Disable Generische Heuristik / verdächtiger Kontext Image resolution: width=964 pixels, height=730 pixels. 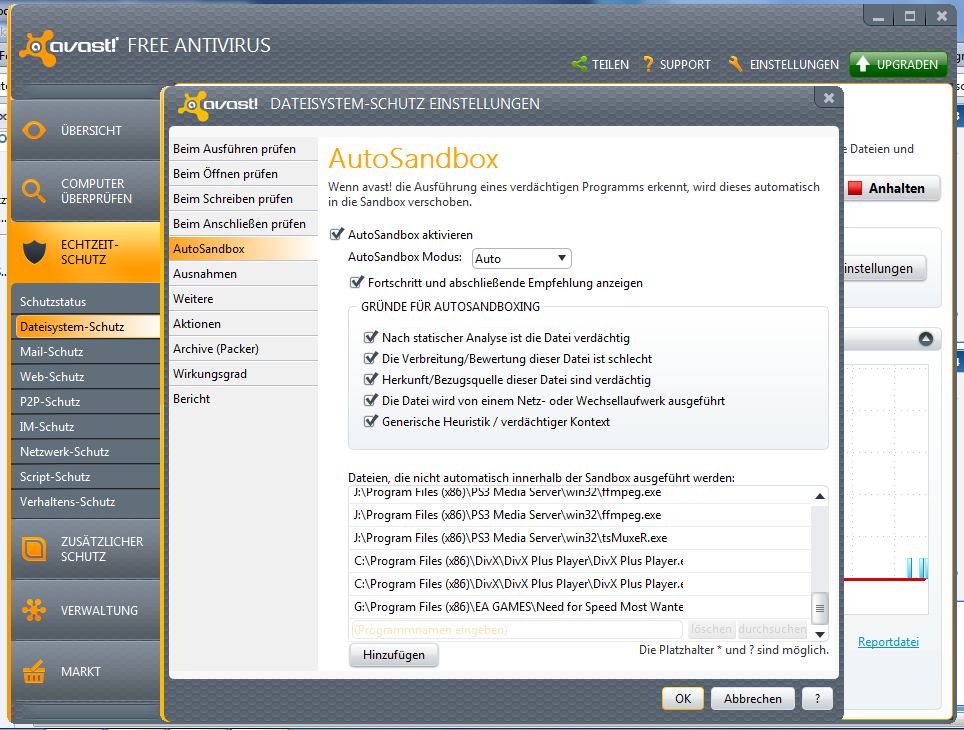click(370, 421)
